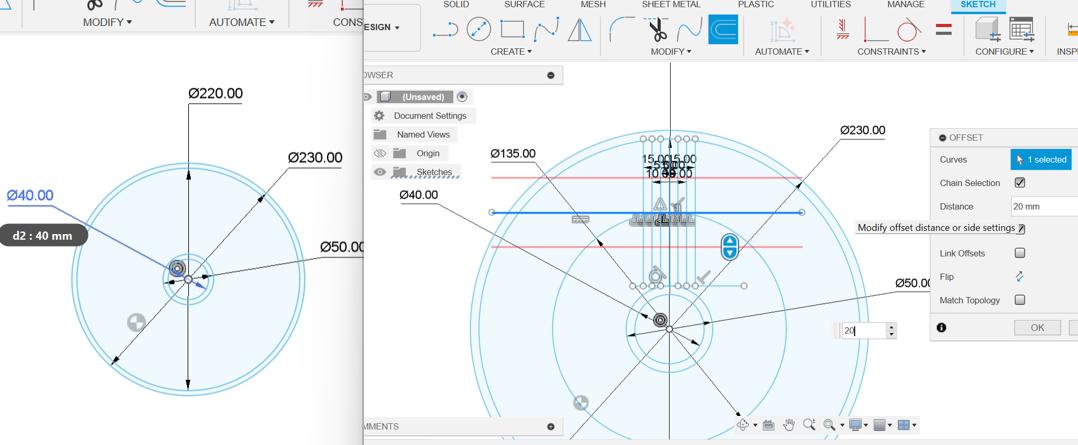Open the CONSTRAINTS dropdown menu
Viewport: 1078px width, 445px height.
click(892, 52)
